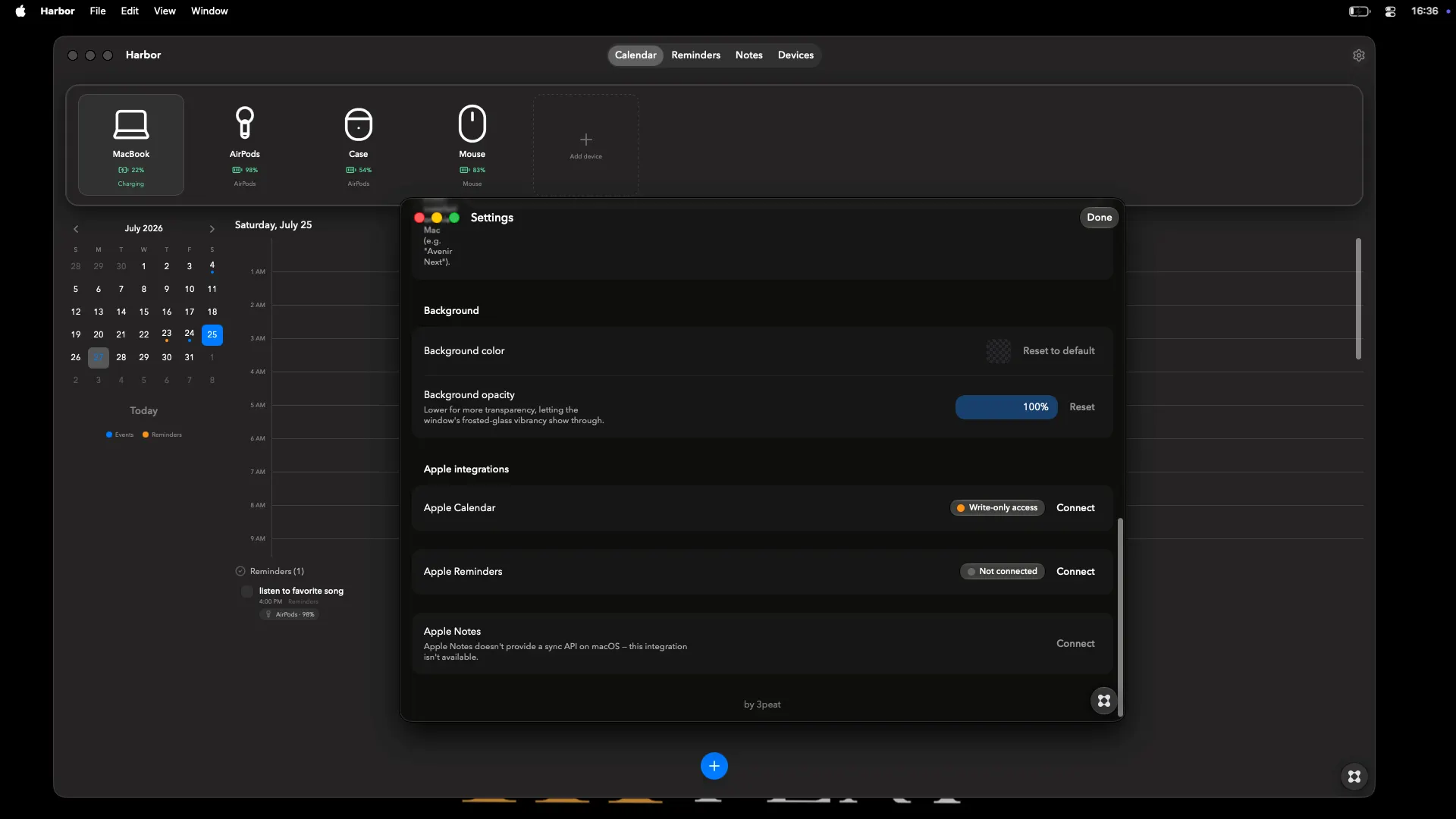The width and height of the screenshot is (1456, 819).
Task: Select the Mouse device icon
Action: pos(472,124)
